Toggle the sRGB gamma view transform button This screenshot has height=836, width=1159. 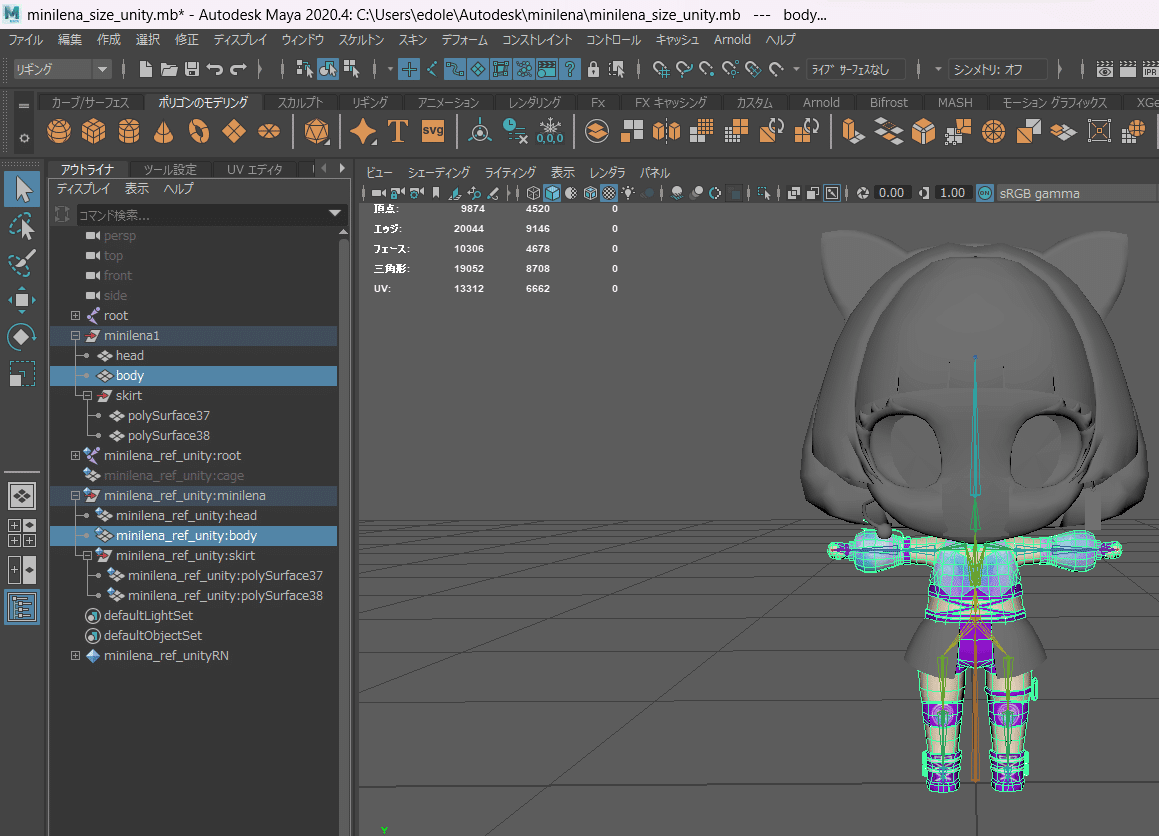click(985, 193)
